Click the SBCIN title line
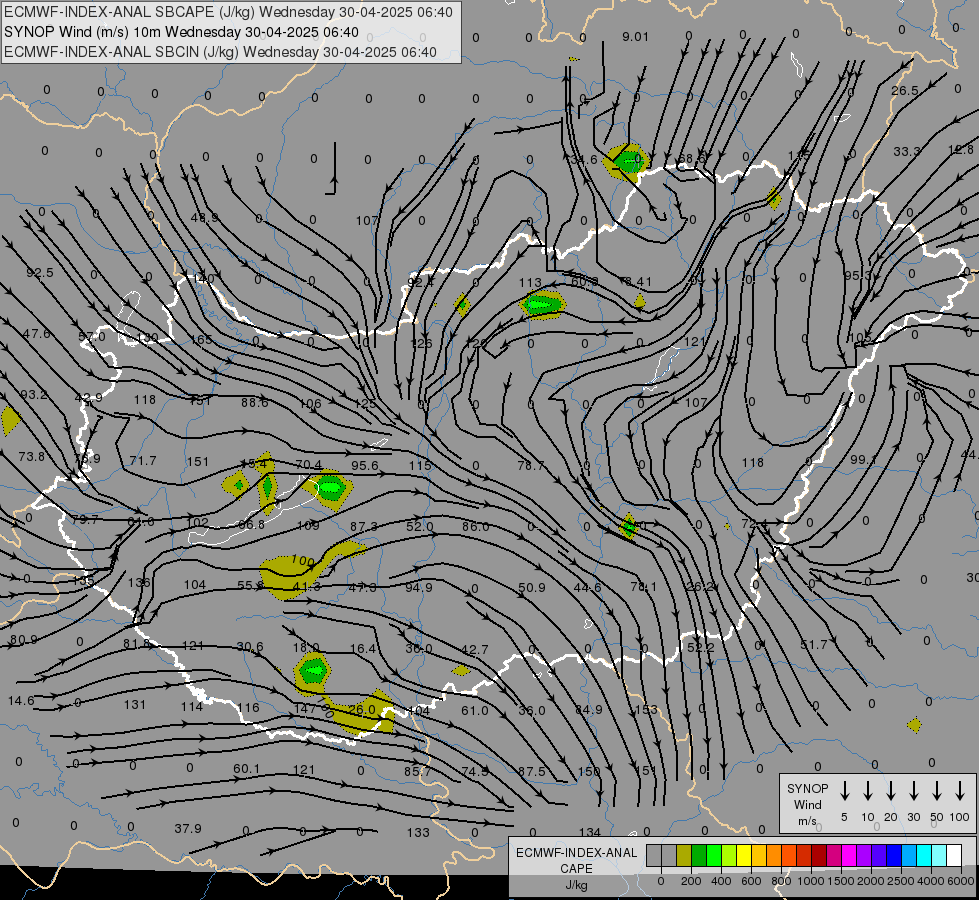Image resolution: width=979 pixels, height=900 pixels. pyautogui.click(x=220, y=52)
